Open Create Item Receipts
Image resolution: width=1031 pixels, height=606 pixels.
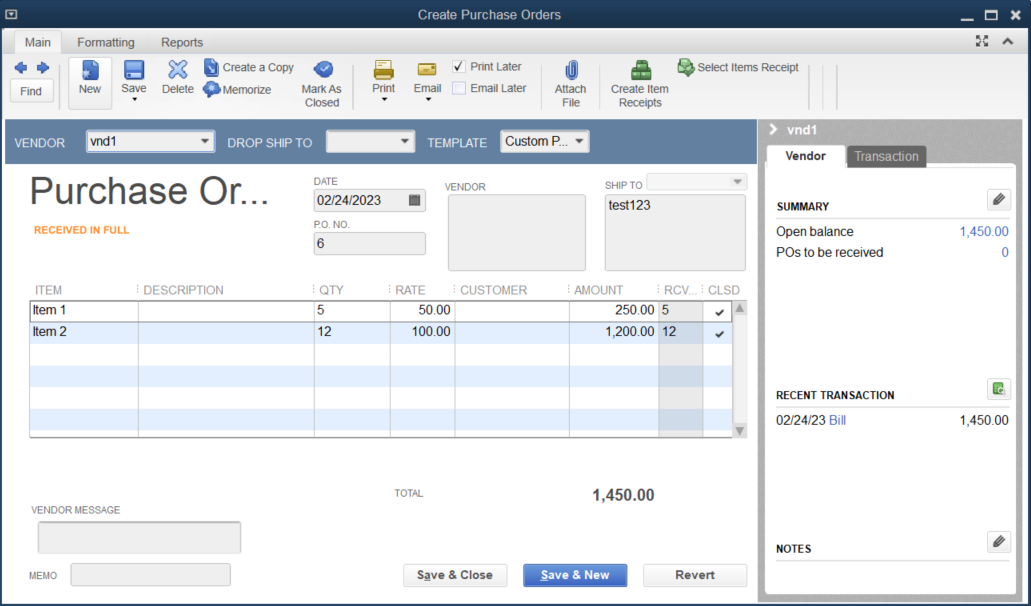[x=639, y=85]
